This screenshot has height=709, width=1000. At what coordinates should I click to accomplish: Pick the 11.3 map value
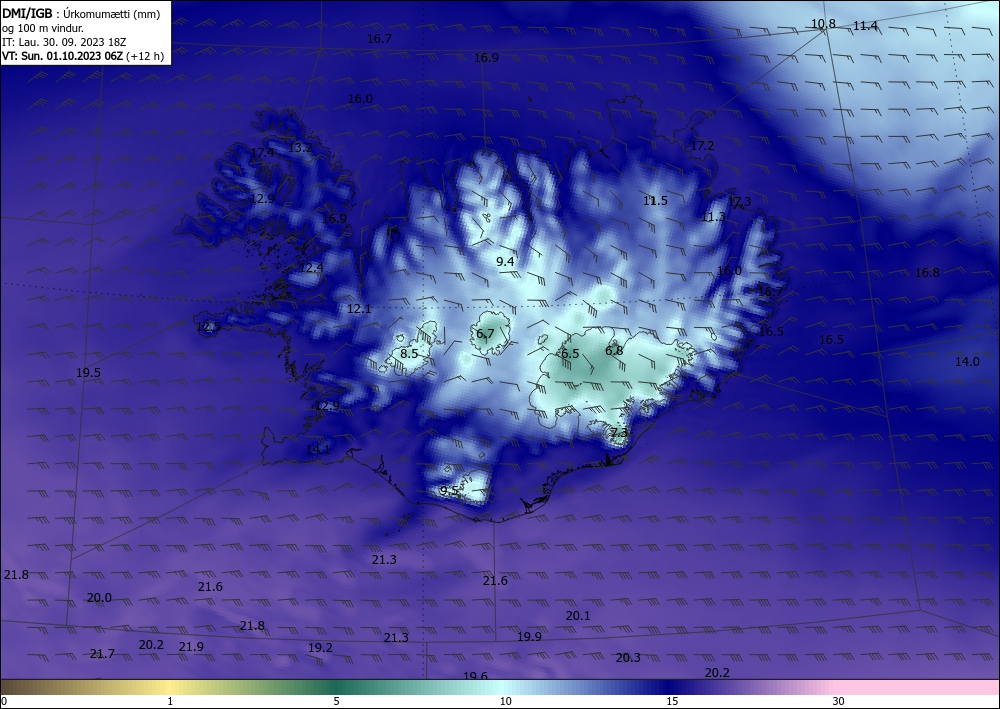click(x=713, y=217)
